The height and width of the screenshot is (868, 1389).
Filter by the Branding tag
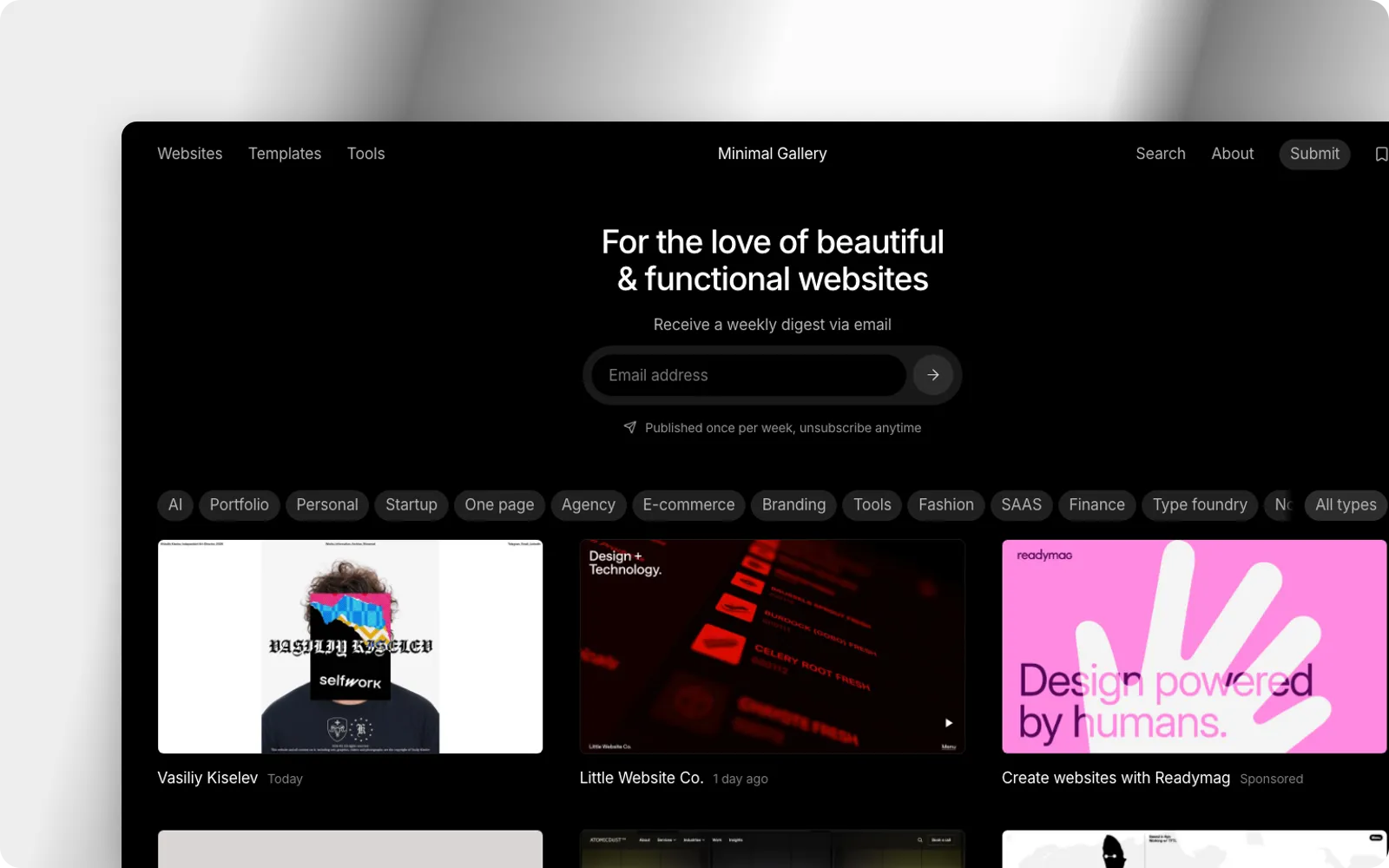coord(793,505)
